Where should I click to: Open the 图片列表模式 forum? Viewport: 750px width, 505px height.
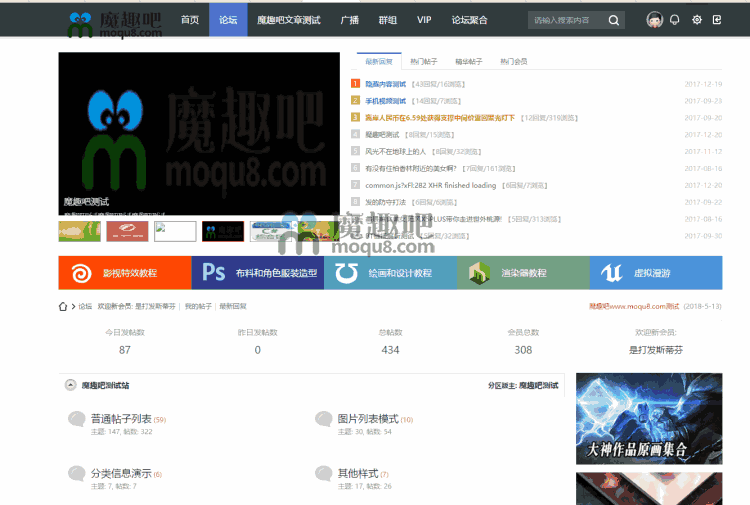click(x=368, y=419)
